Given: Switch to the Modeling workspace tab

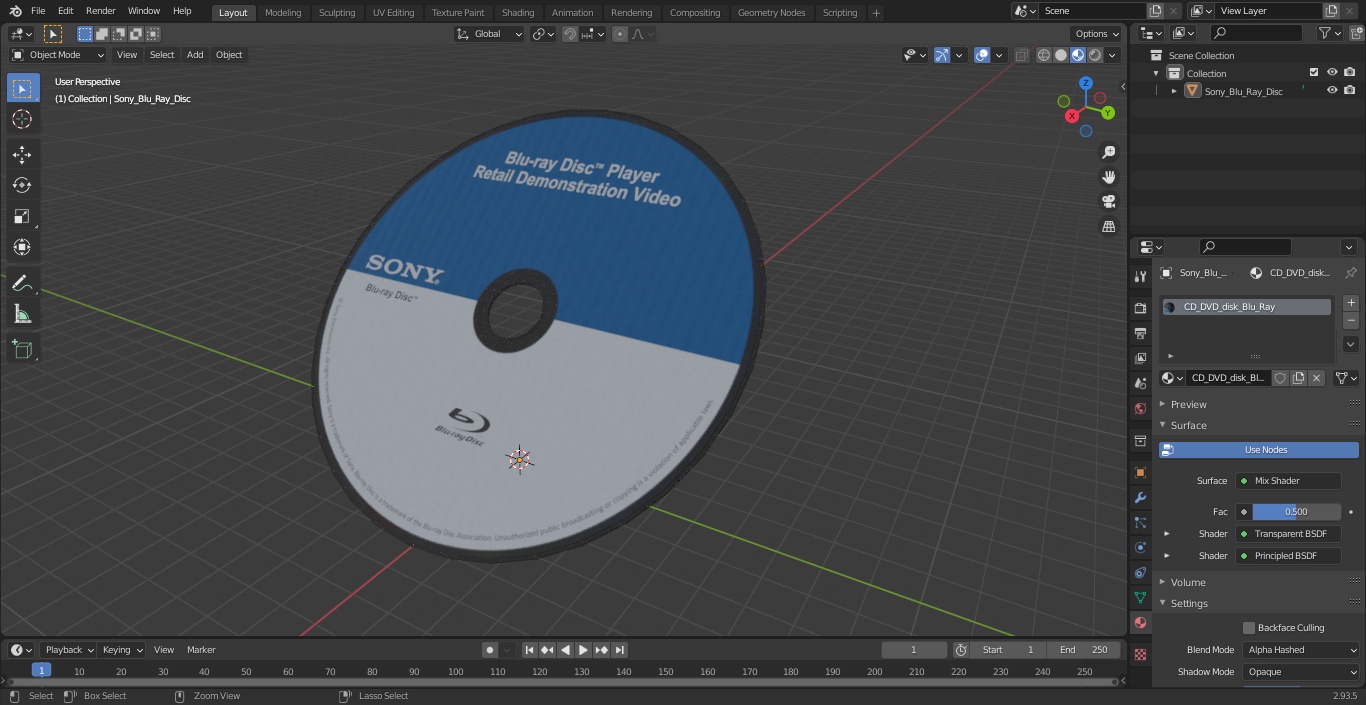Looking at the screenshot, I should (x=283, y=12).
